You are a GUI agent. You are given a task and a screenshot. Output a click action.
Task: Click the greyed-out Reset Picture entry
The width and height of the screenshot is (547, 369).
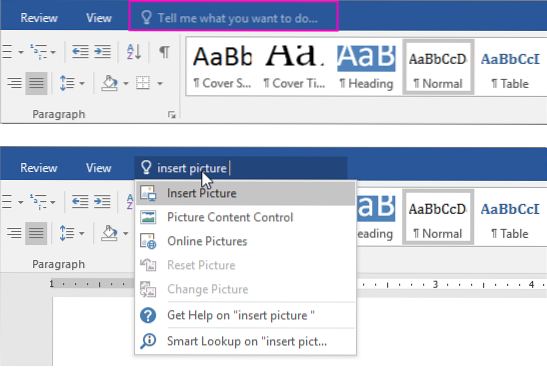point(245,265)
